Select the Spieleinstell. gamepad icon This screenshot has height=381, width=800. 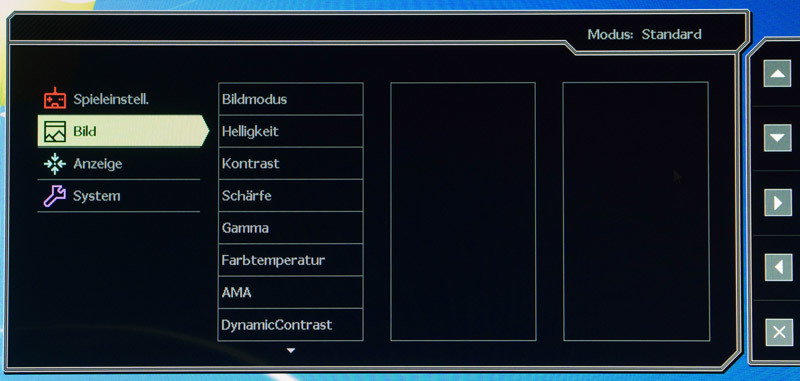pyautogui.click(x=55, y=98)
